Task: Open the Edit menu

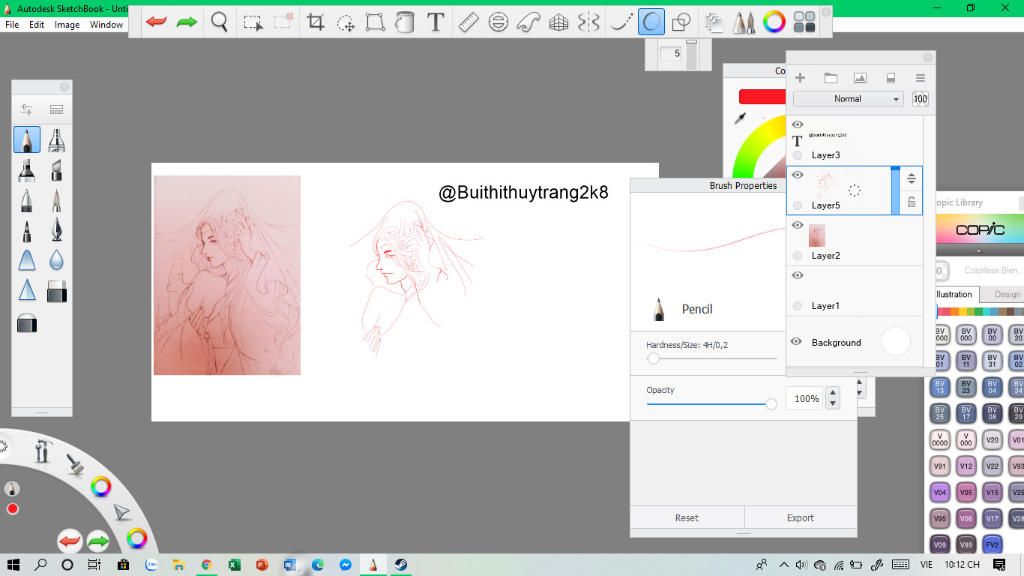Action: click(37, 25)
